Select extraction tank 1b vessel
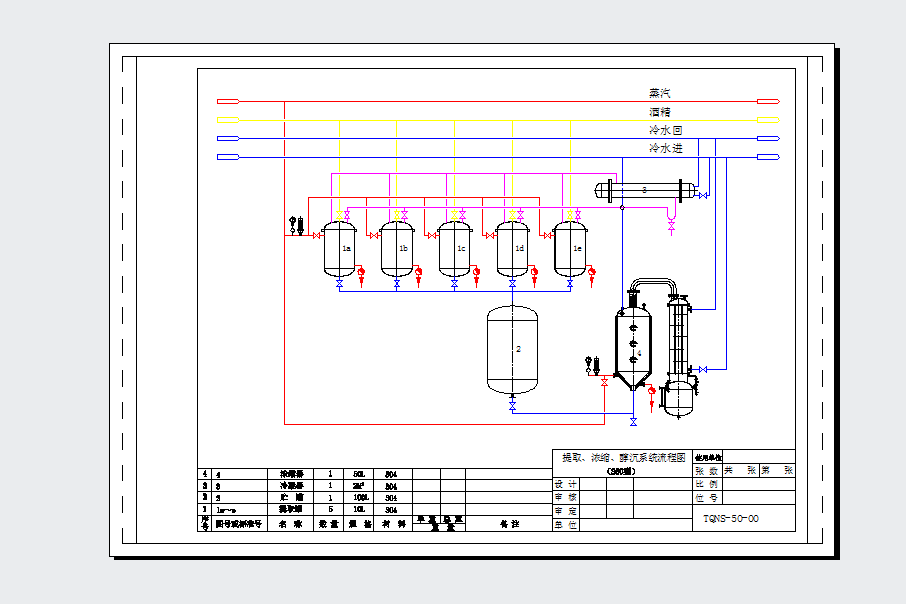Viewport: 906px width, 604px height. click(397, 248)
